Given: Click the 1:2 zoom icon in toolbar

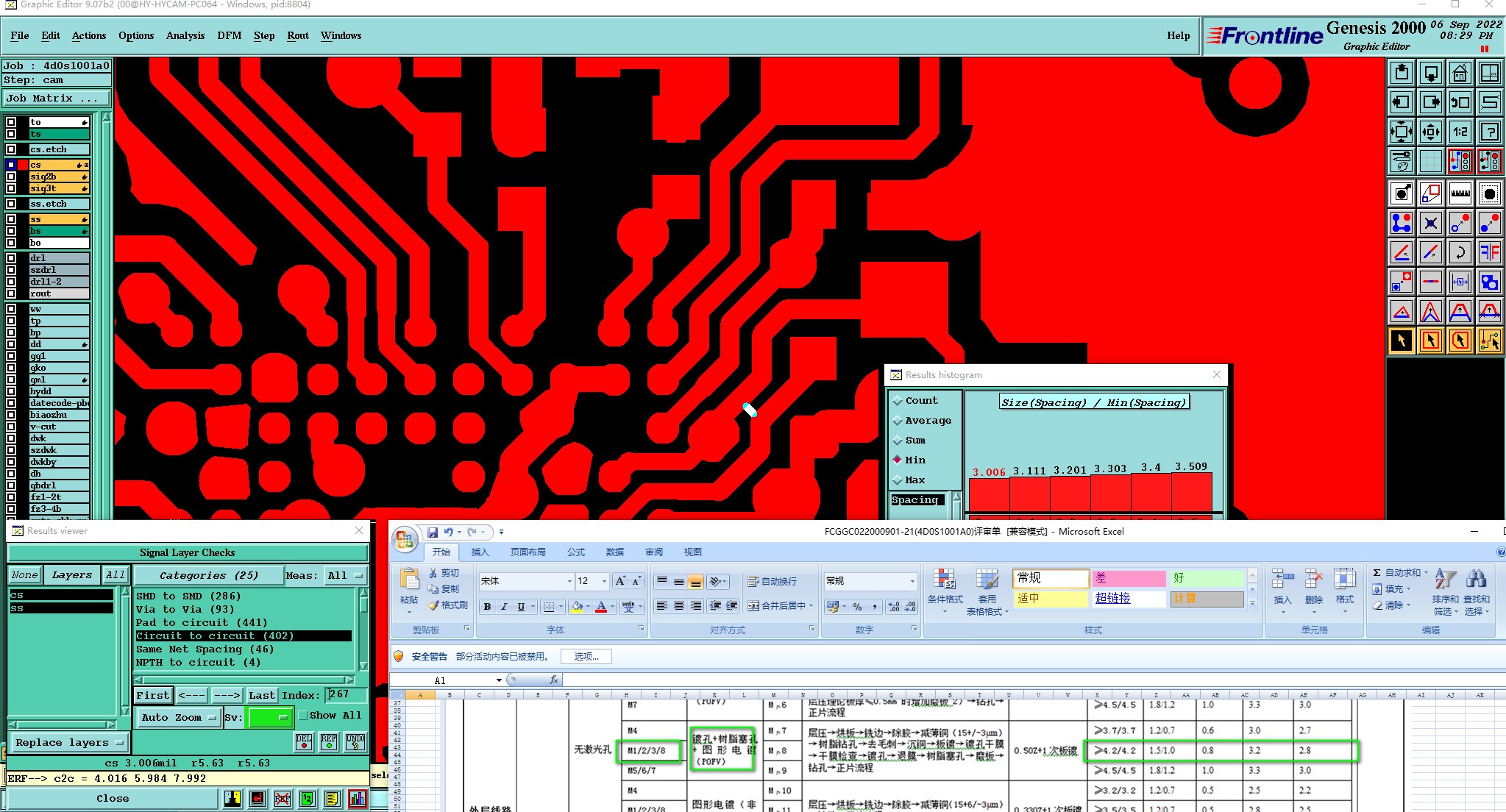Looking at the screenshot, I should 1460,132.
